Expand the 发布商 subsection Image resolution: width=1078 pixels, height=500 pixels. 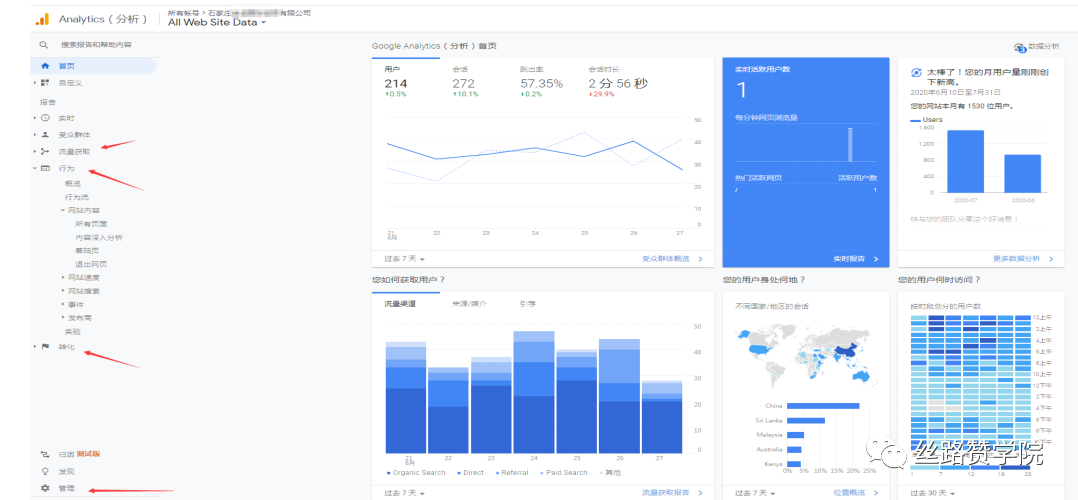pos(63,318)
